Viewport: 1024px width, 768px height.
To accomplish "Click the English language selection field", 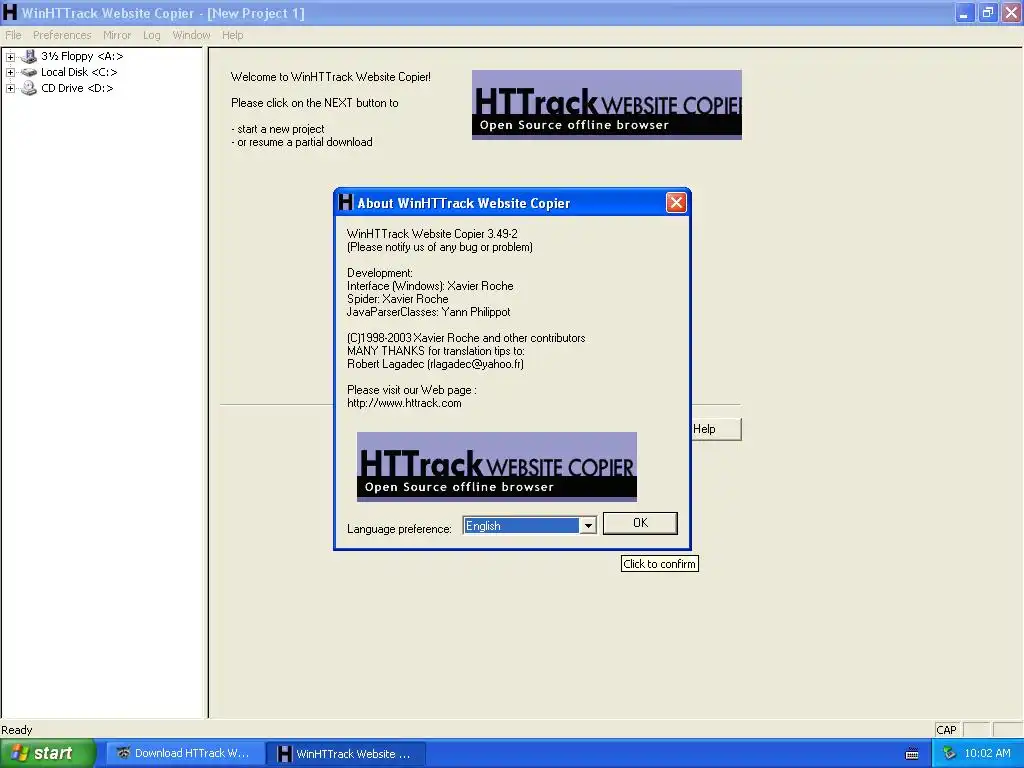I will click(521, 526).
